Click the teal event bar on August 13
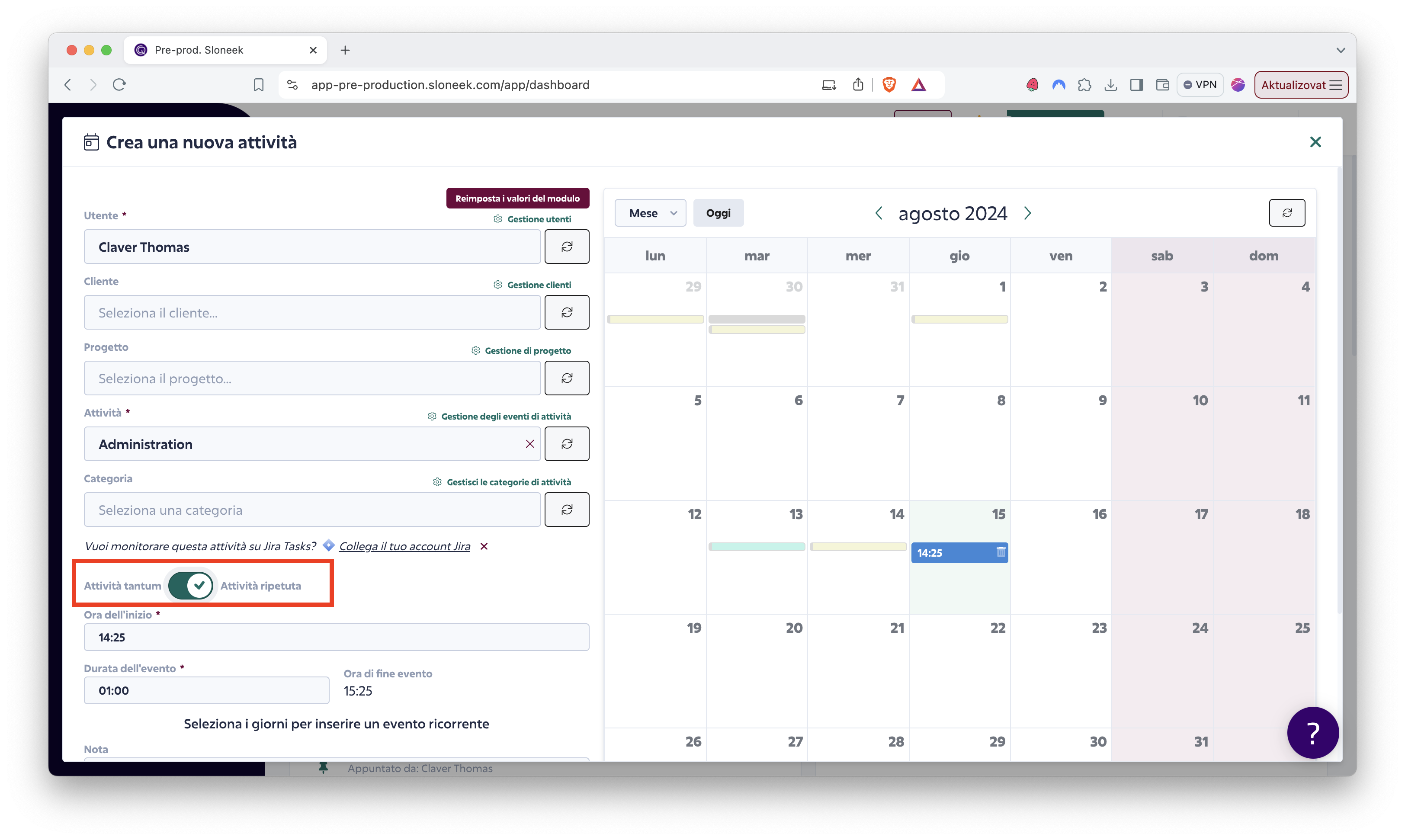Screen dimensions: 1405x840 coord(756,546)
